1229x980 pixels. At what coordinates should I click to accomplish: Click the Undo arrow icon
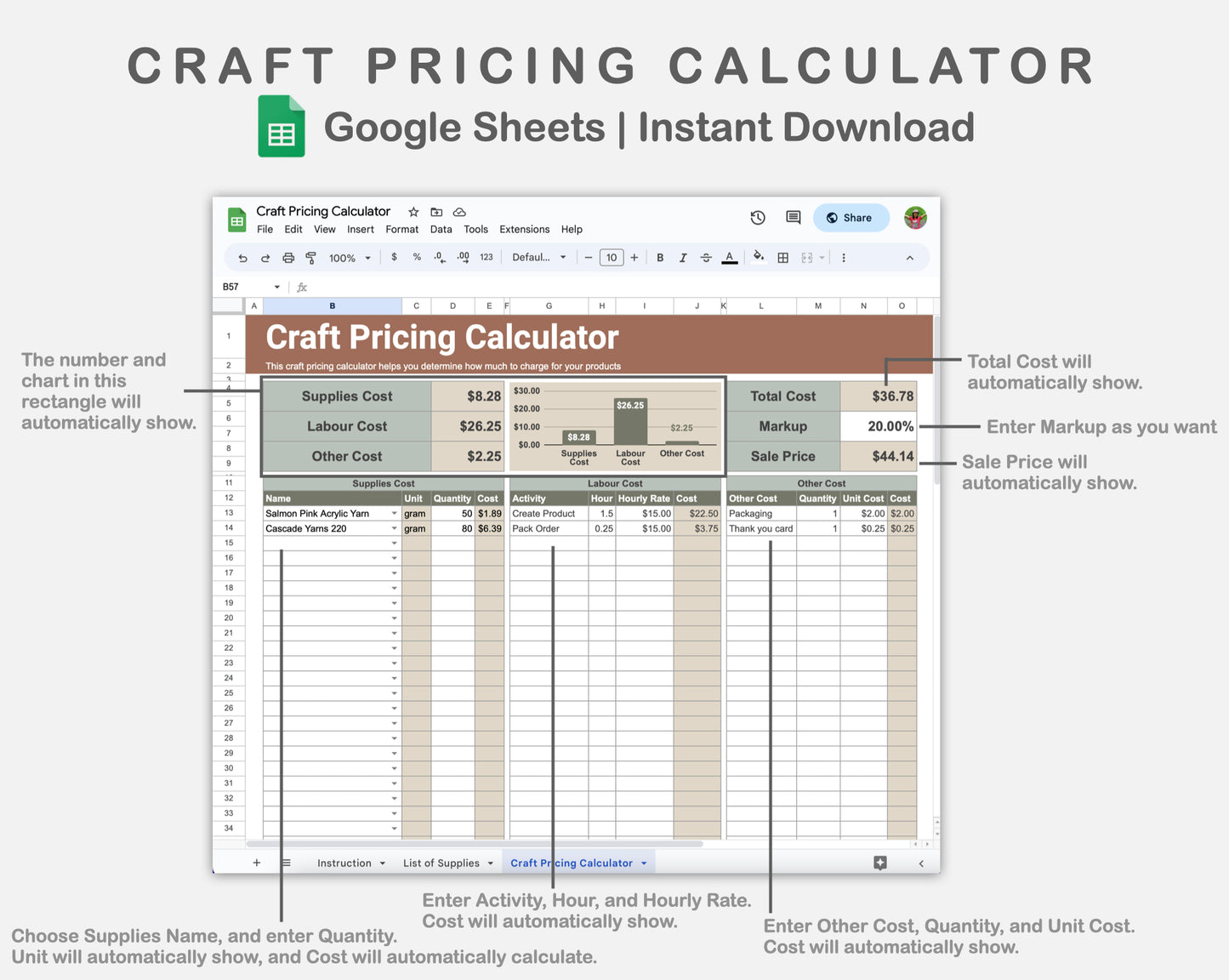(242, 257)
